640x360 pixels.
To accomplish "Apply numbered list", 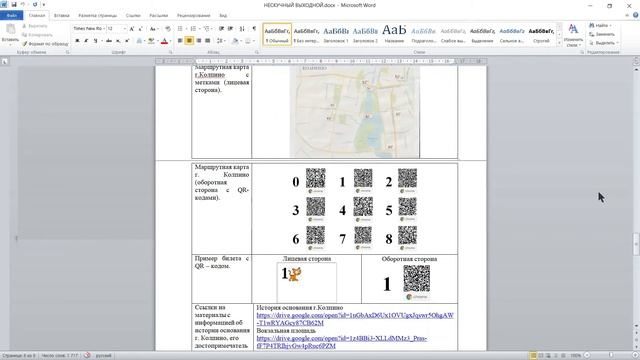I will coord(193,29).
